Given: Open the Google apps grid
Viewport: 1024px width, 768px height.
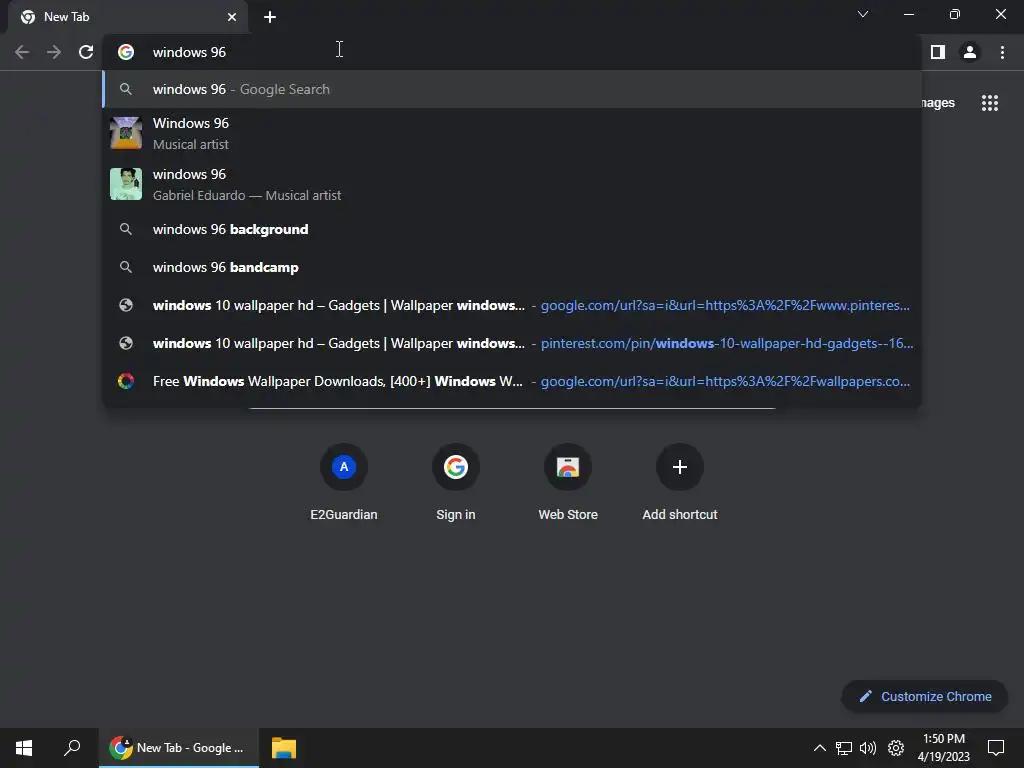Looking at the screenshot, I should pos(990,103).
